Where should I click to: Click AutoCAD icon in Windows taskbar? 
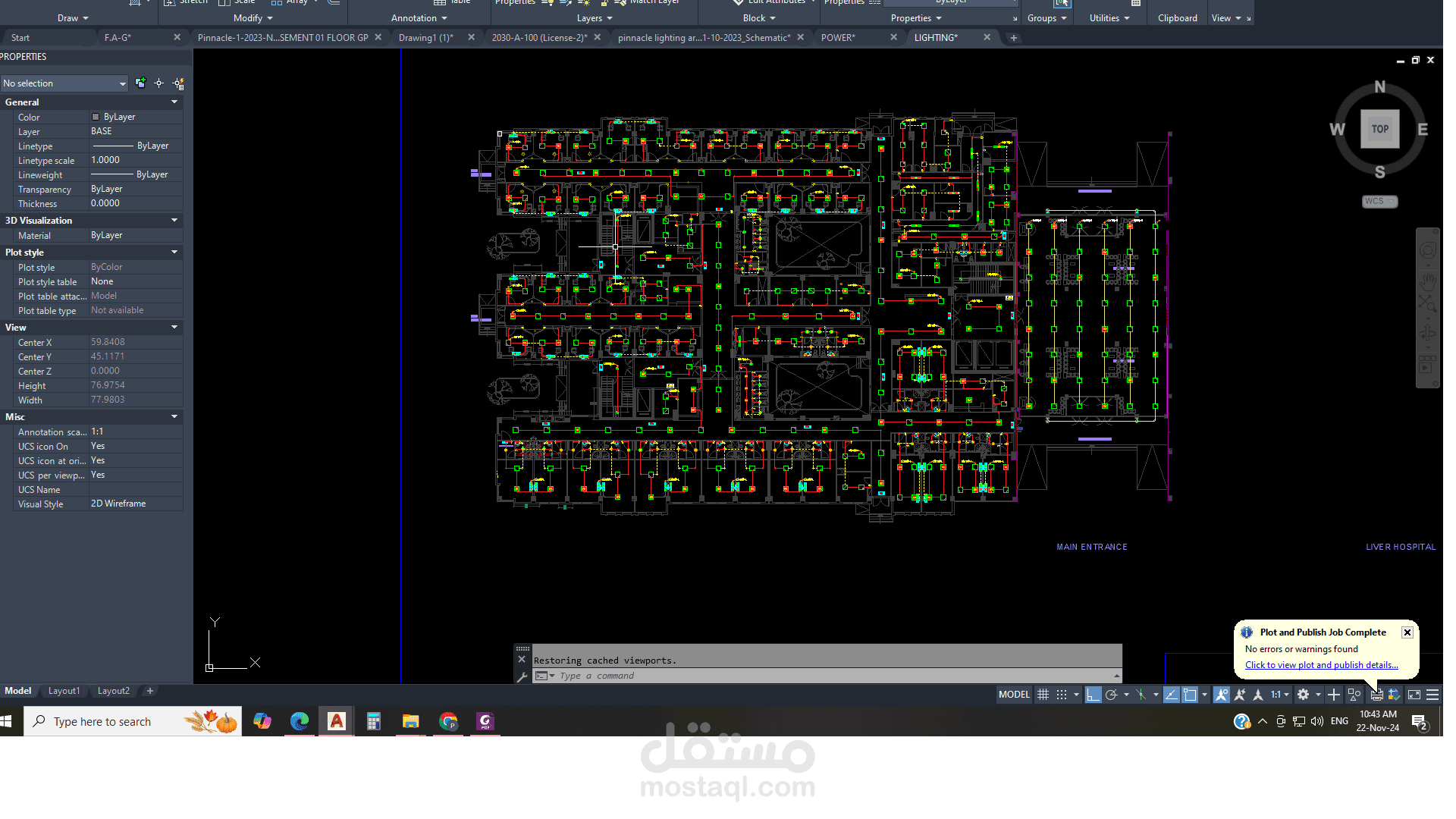(x=337, y=721)
